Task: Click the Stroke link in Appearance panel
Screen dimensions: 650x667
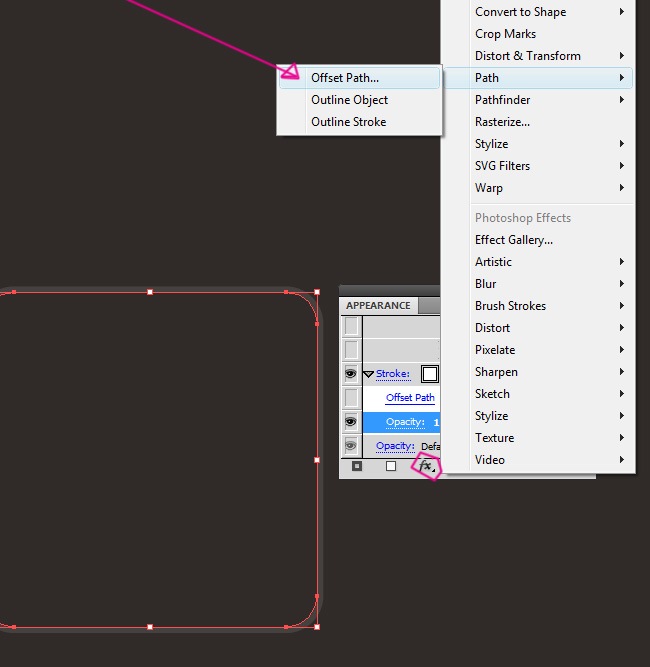Action: click(x=393, y=374)
